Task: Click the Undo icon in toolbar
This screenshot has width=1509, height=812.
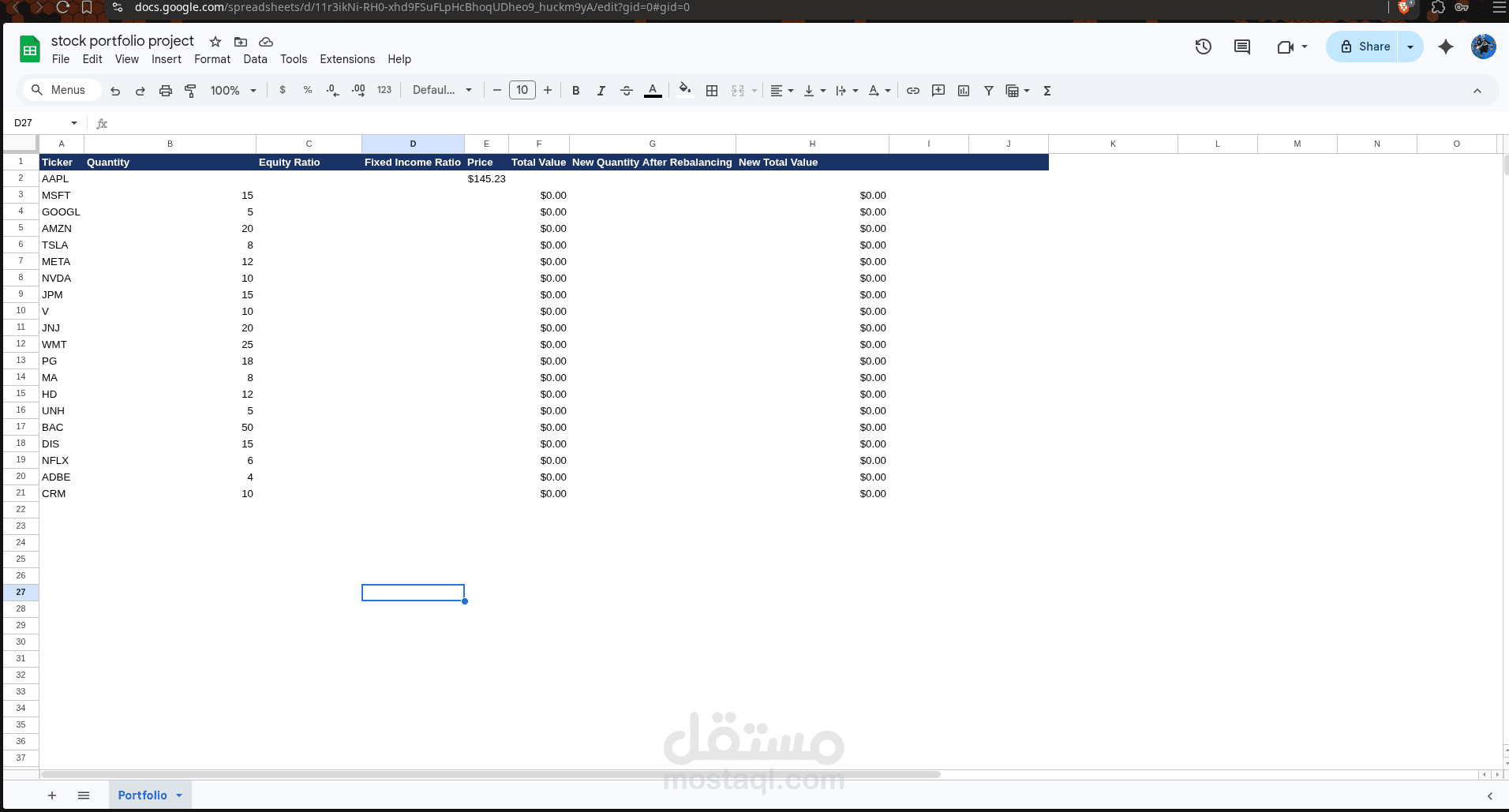Action: point(115,91)
